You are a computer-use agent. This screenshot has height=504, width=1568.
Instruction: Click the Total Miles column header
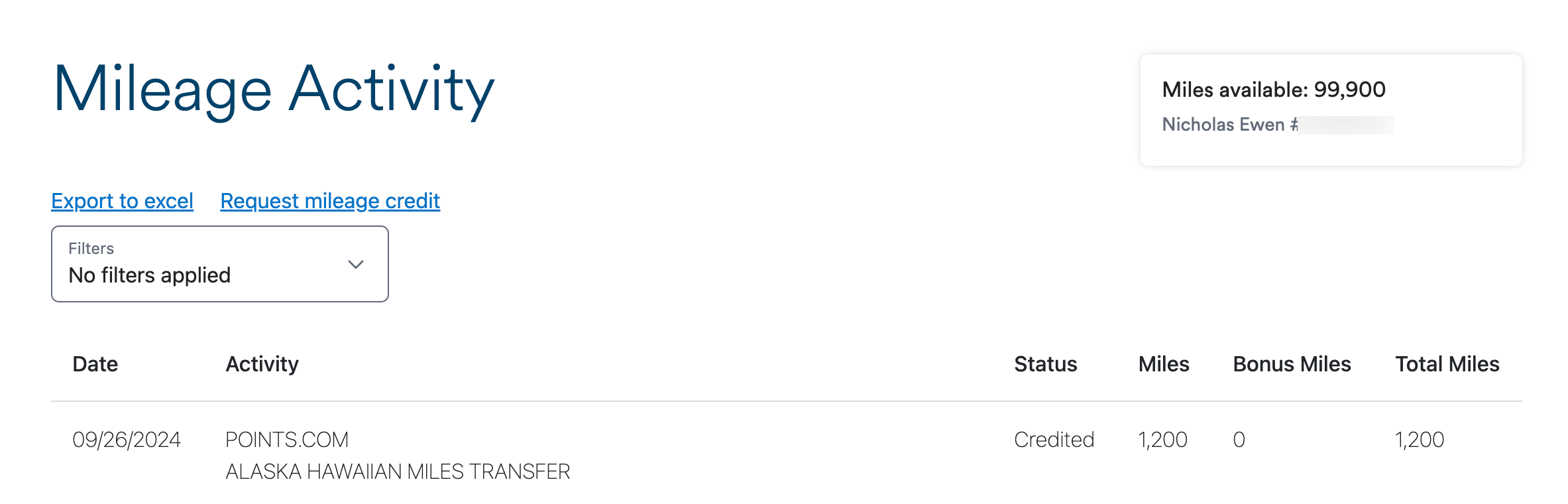1447,364
